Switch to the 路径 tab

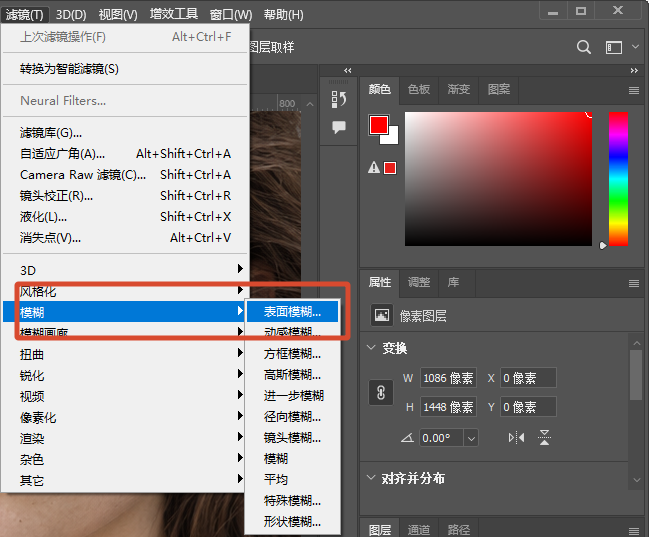click(x=459, y=530)
